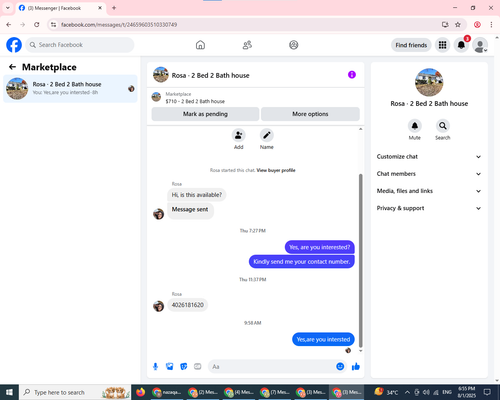Bookmark this page star icon

pyautogui.click(x=458, y=25)
